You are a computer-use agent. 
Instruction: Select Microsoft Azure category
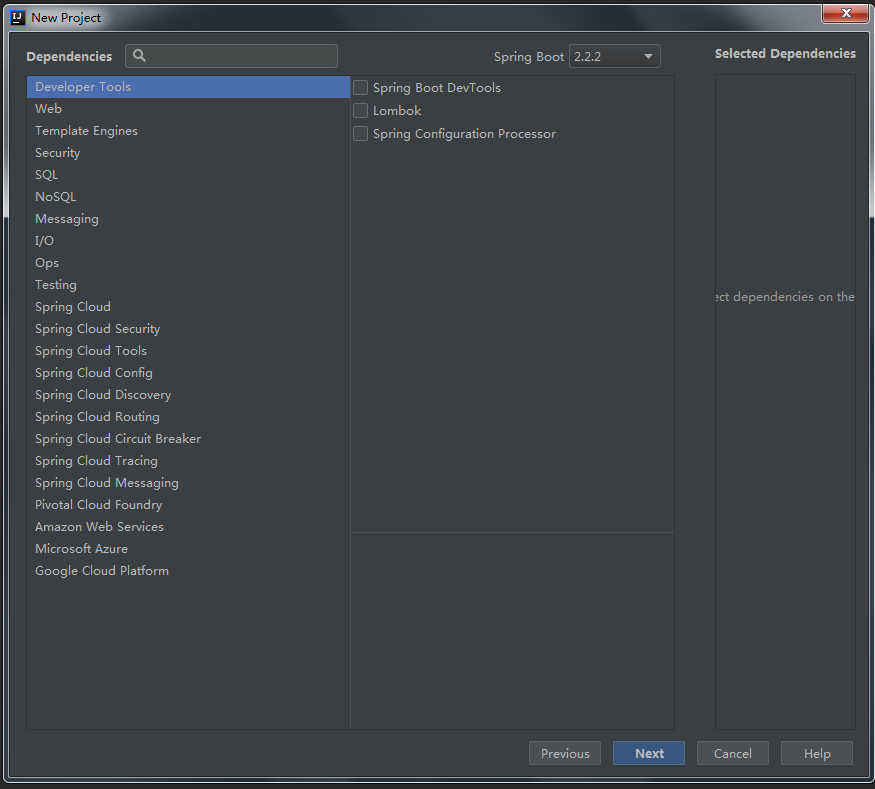coord(189,549)
